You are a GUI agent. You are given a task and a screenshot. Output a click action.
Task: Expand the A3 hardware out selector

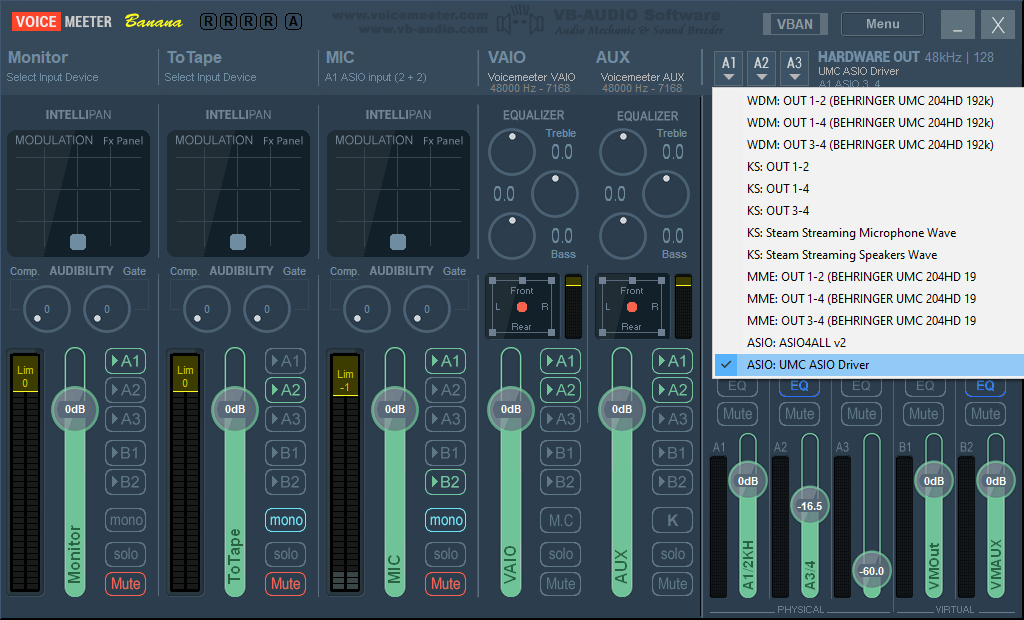tap(794, 69)
